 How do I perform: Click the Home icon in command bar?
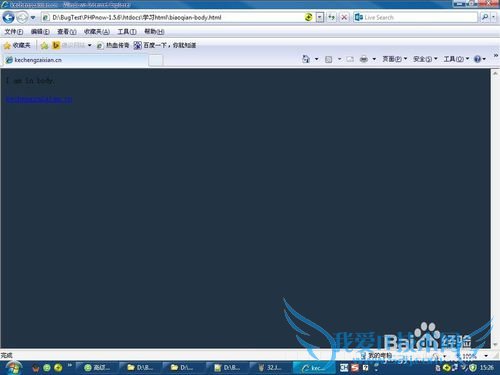pos(306,59)
